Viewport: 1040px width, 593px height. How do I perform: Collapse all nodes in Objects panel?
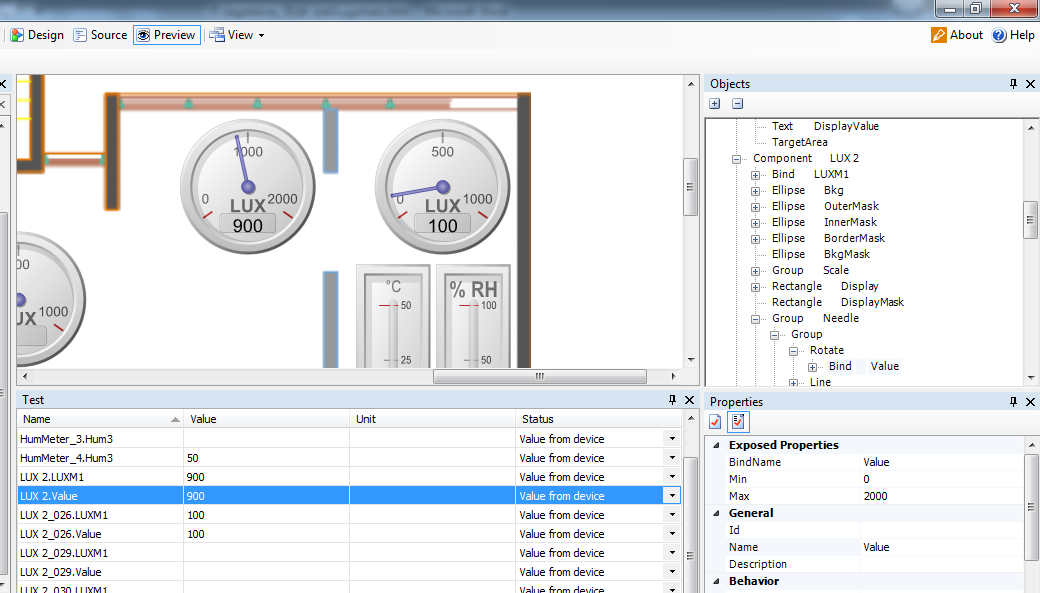click(738, 103)
